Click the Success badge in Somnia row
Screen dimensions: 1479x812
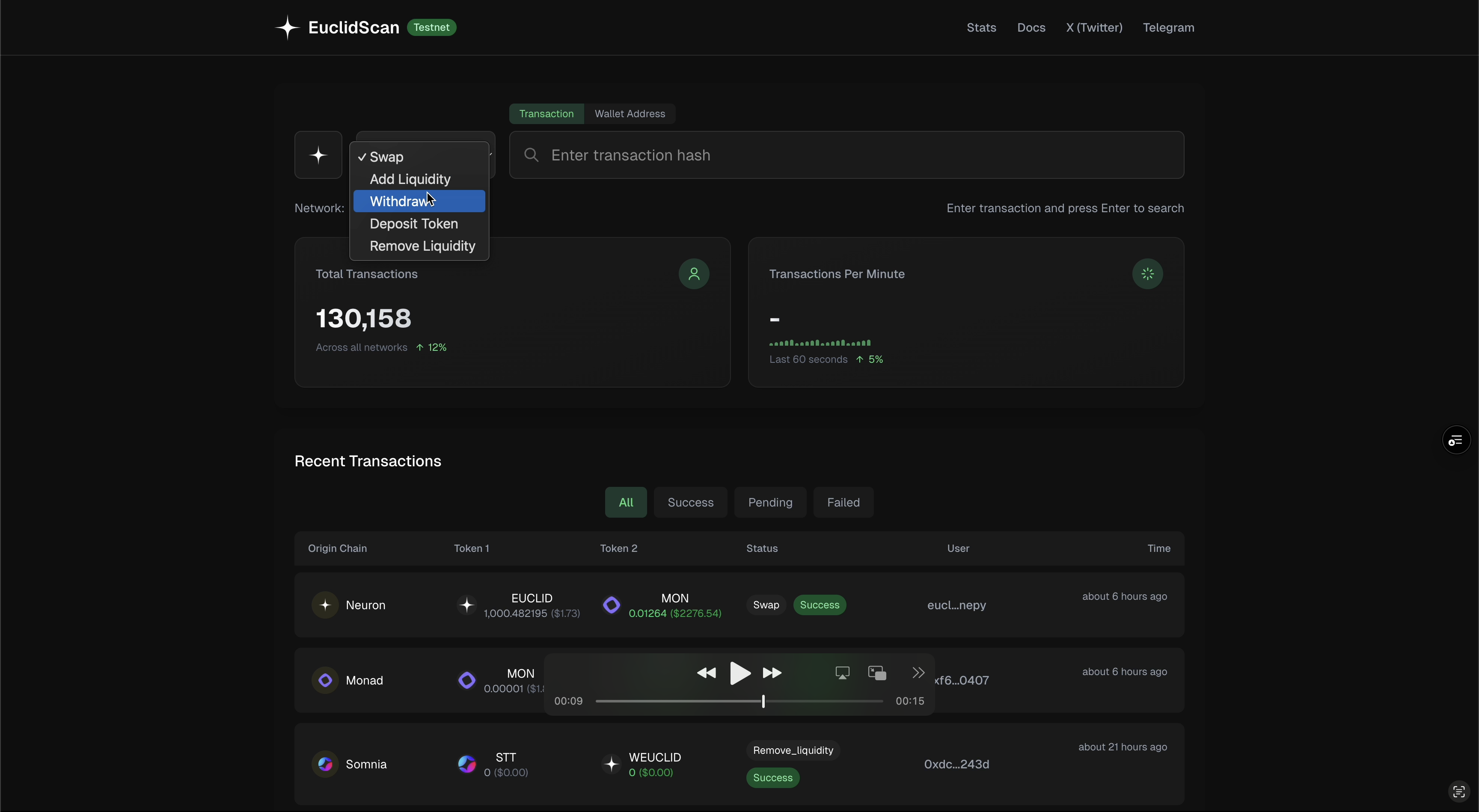coord(773,778)
